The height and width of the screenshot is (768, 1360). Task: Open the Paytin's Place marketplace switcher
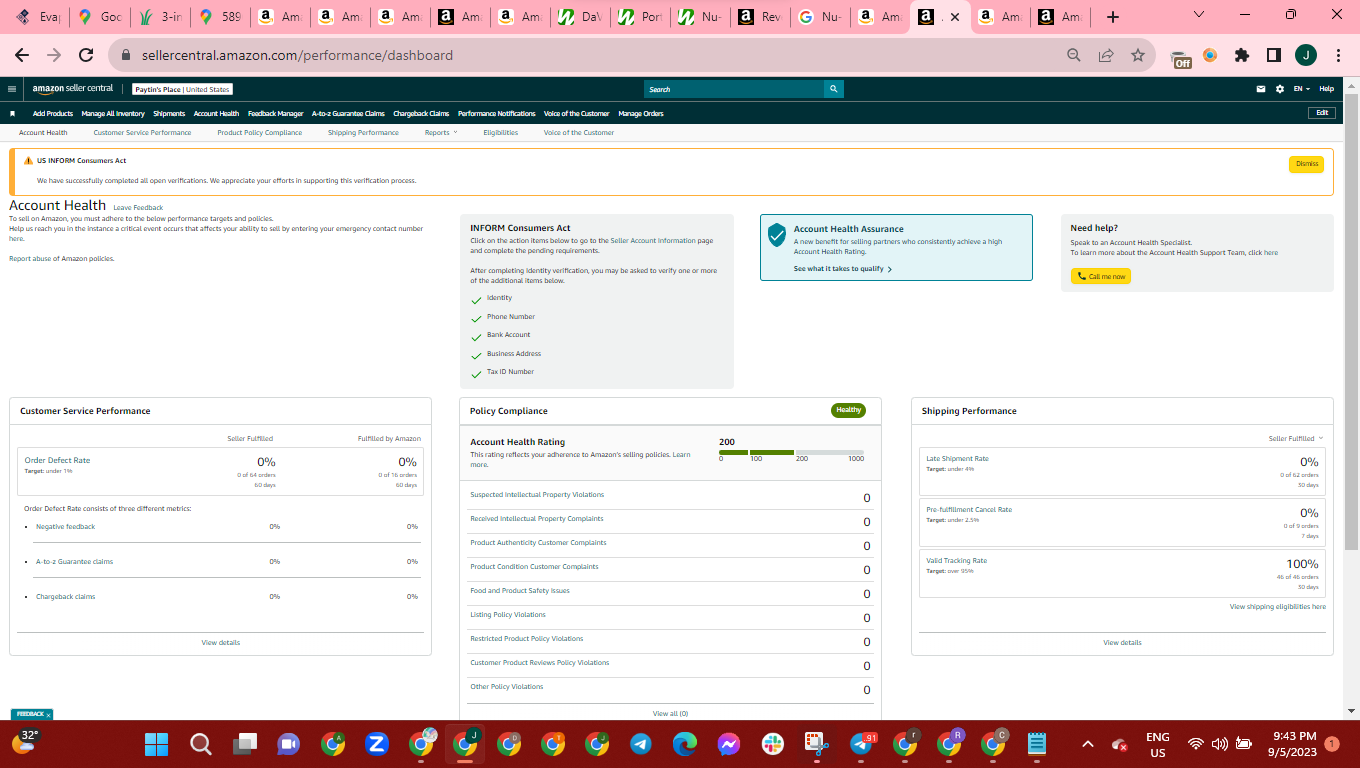pyautogui.click(x=182, y=89)
